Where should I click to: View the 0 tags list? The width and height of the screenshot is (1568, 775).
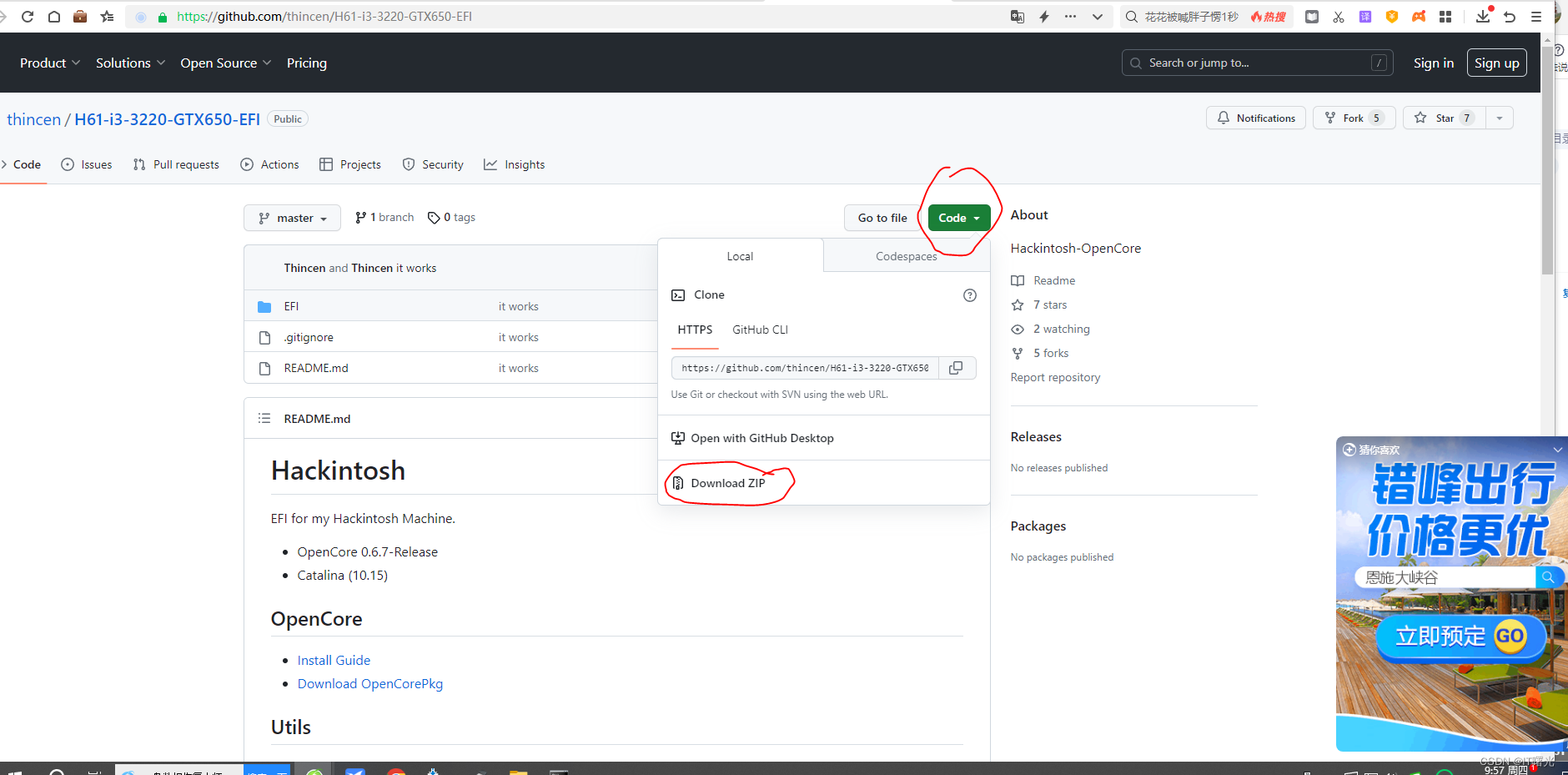point(451,218)
